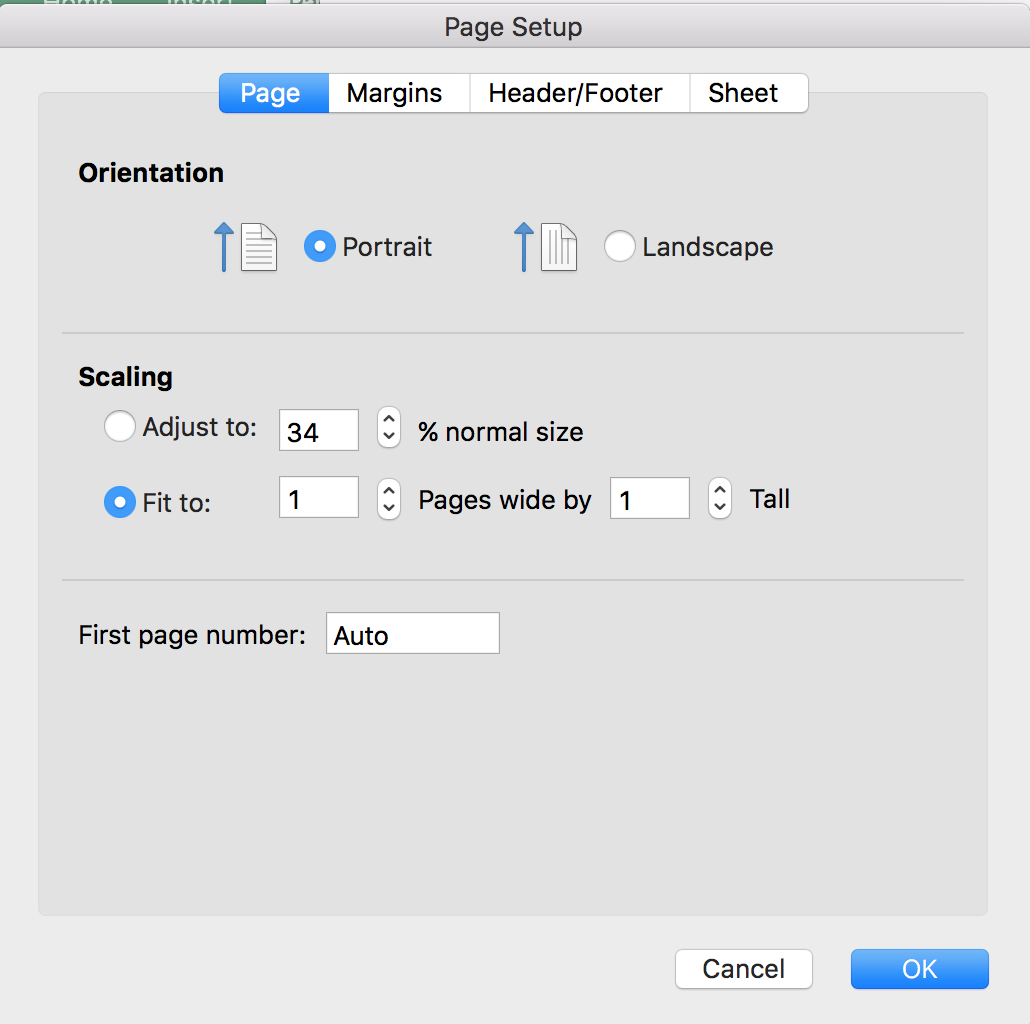Image resolution: width=1030 pixels, height=1024 pixels.
Task: Select the Fit to scaling option
Action: (120, 503)
